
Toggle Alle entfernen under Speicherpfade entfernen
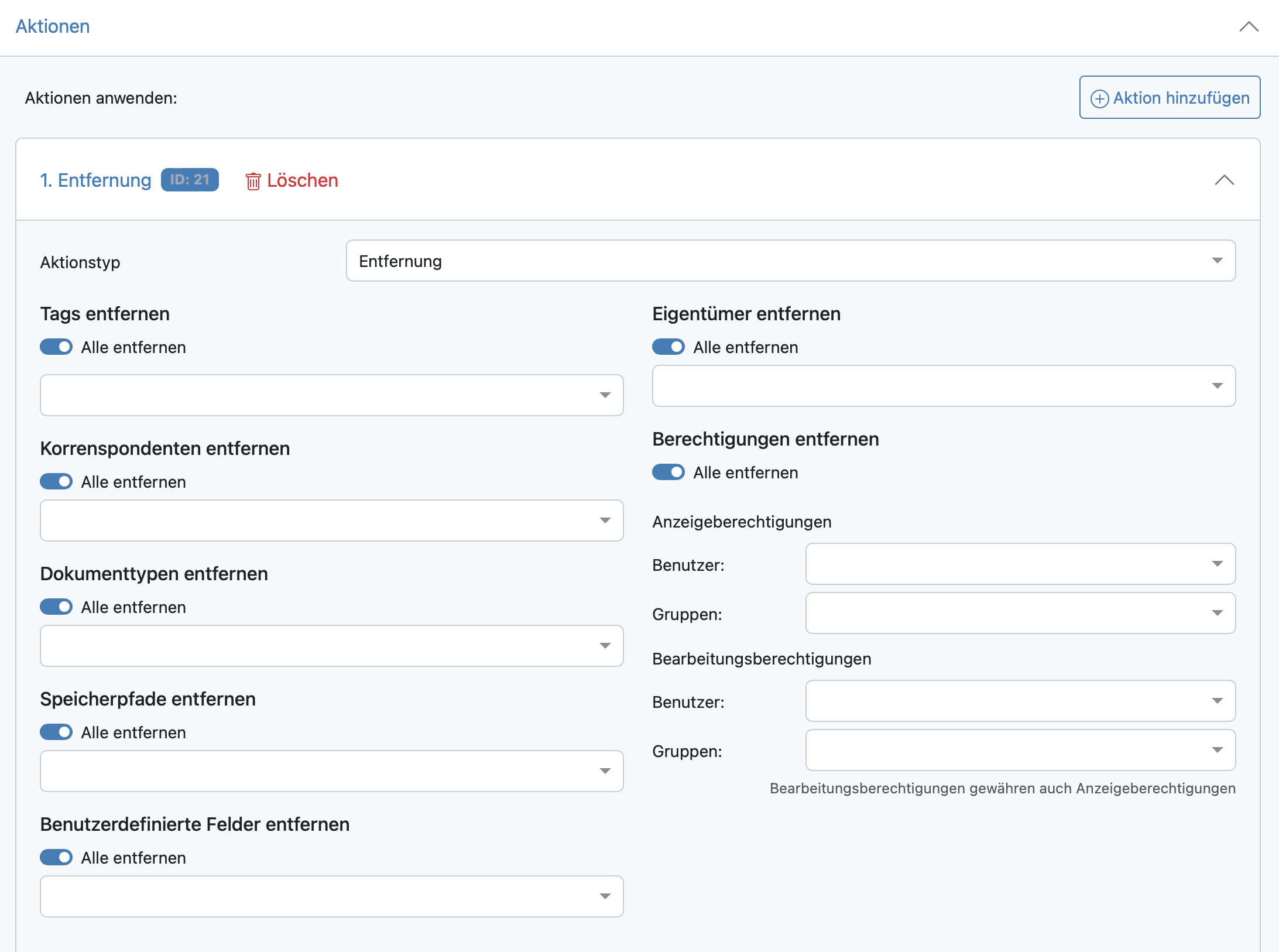pyautogui.click(x=56, y=732)
